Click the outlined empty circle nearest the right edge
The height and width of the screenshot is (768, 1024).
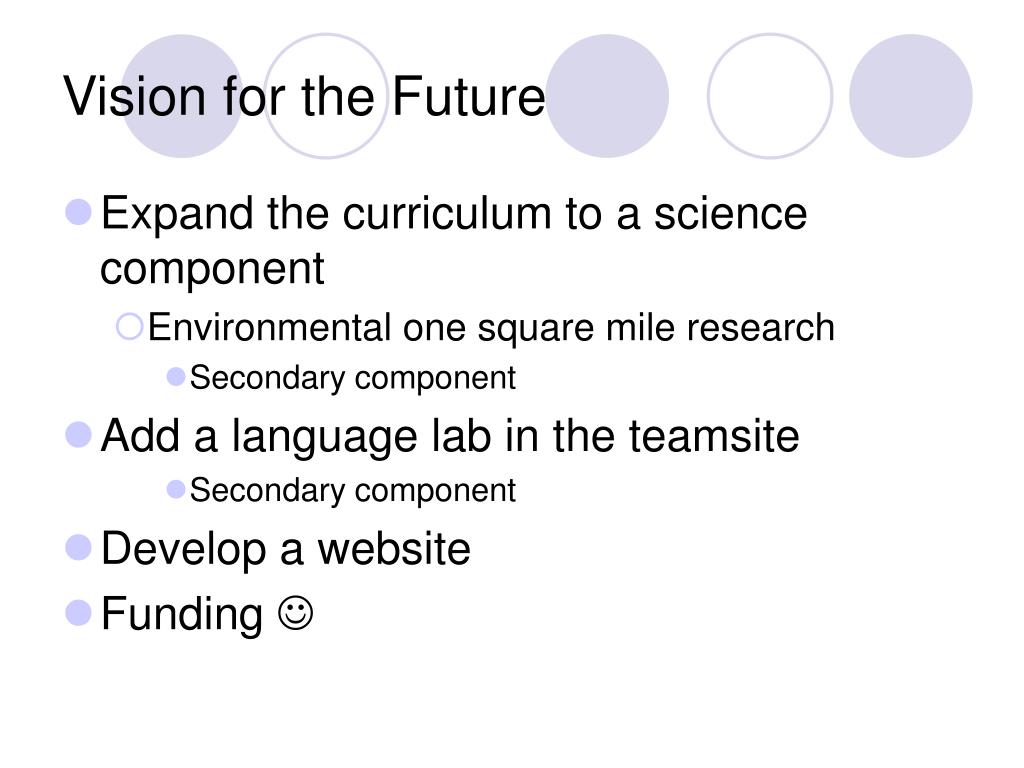point(770,96)
